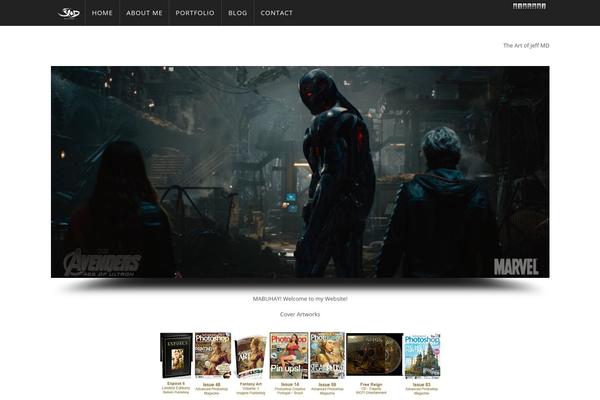Click the 'Issue 48' caption
The image size is (600, 400).
click(212, 384)
